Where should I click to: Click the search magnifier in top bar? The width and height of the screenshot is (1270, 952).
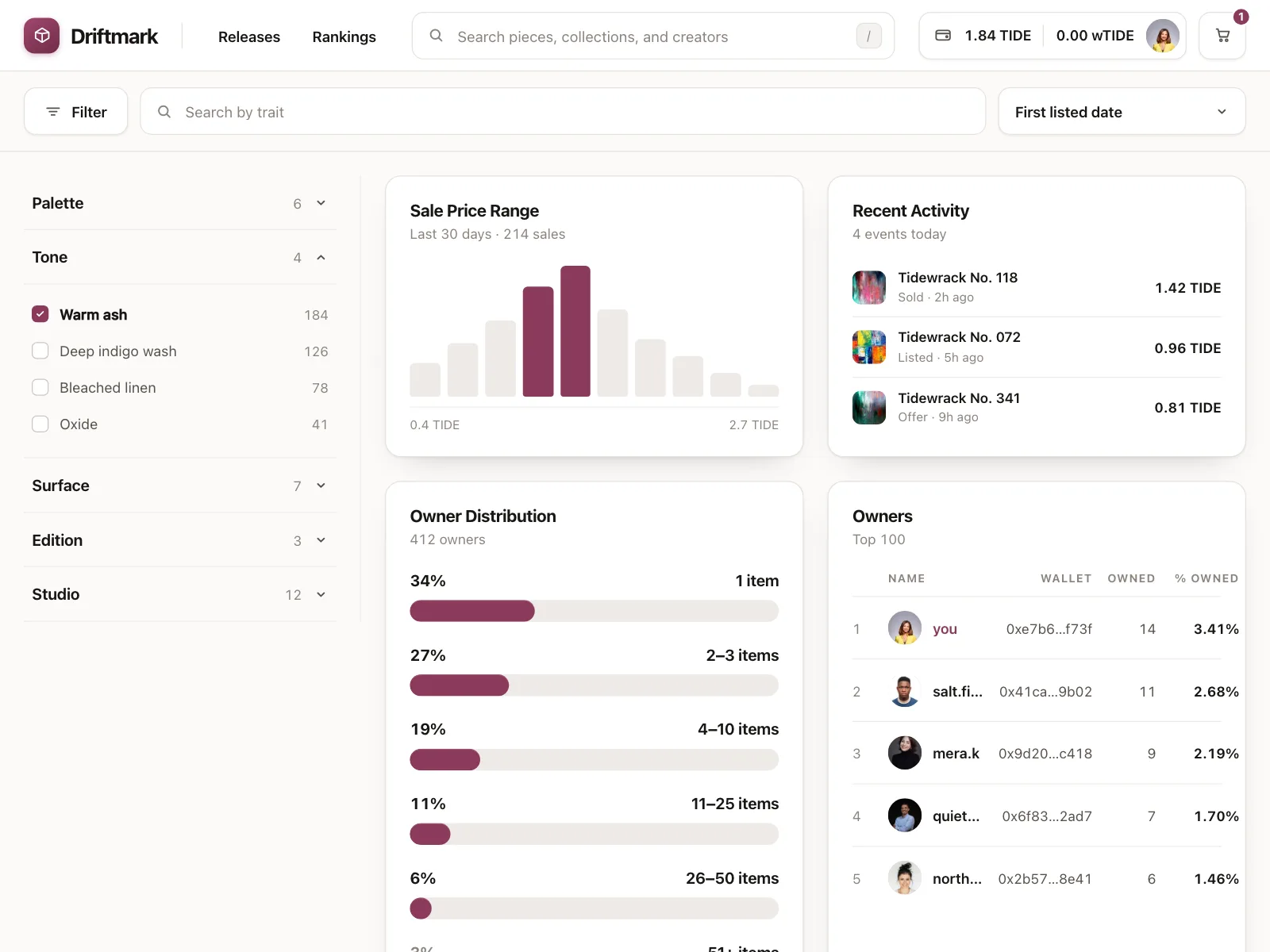pyautogui.click(x=436, y=36)
